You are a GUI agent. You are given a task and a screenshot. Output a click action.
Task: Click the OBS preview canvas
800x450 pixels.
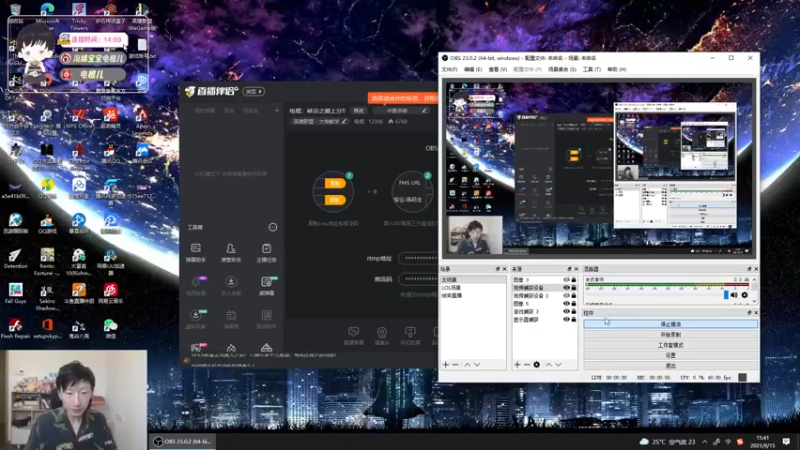pyautogui.click(x=599, y=167)
